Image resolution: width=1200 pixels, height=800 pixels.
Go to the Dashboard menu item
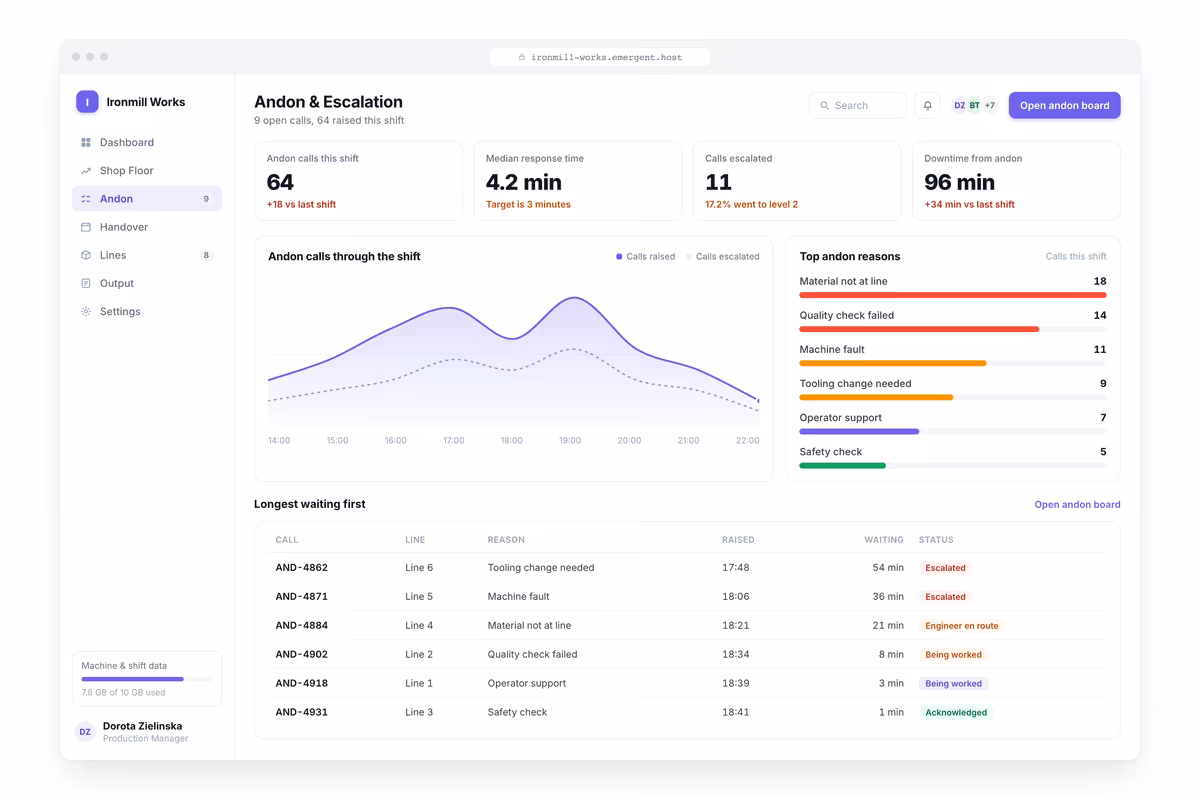pos(147,143)
